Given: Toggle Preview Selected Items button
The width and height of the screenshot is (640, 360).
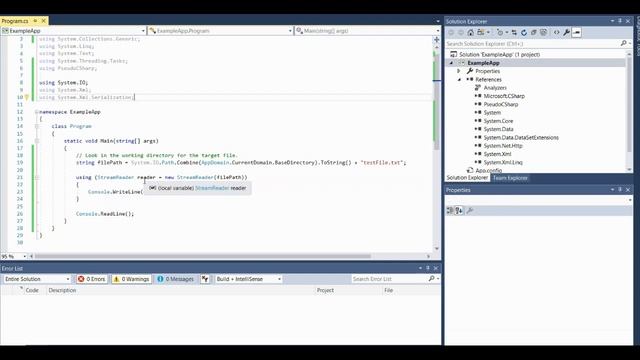Looking at the screenshot, I should [x=576, y=33].
